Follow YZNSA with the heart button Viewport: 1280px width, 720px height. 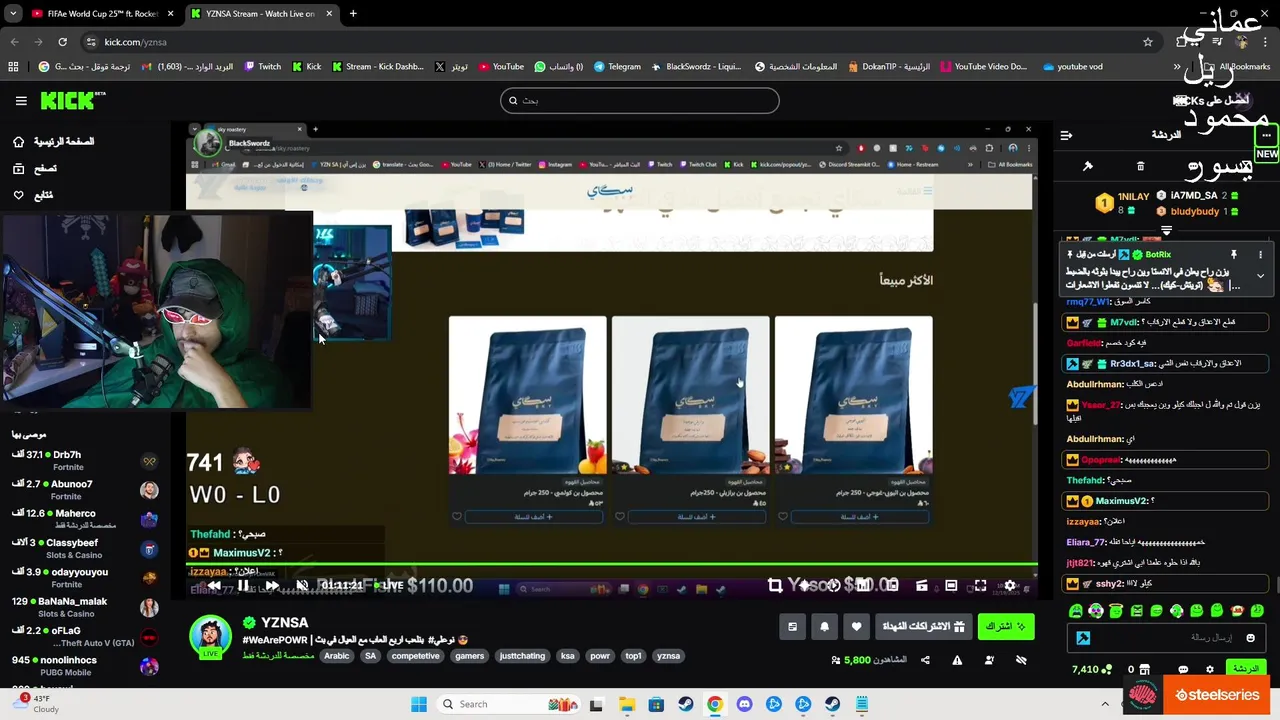[x=856, y=627]
